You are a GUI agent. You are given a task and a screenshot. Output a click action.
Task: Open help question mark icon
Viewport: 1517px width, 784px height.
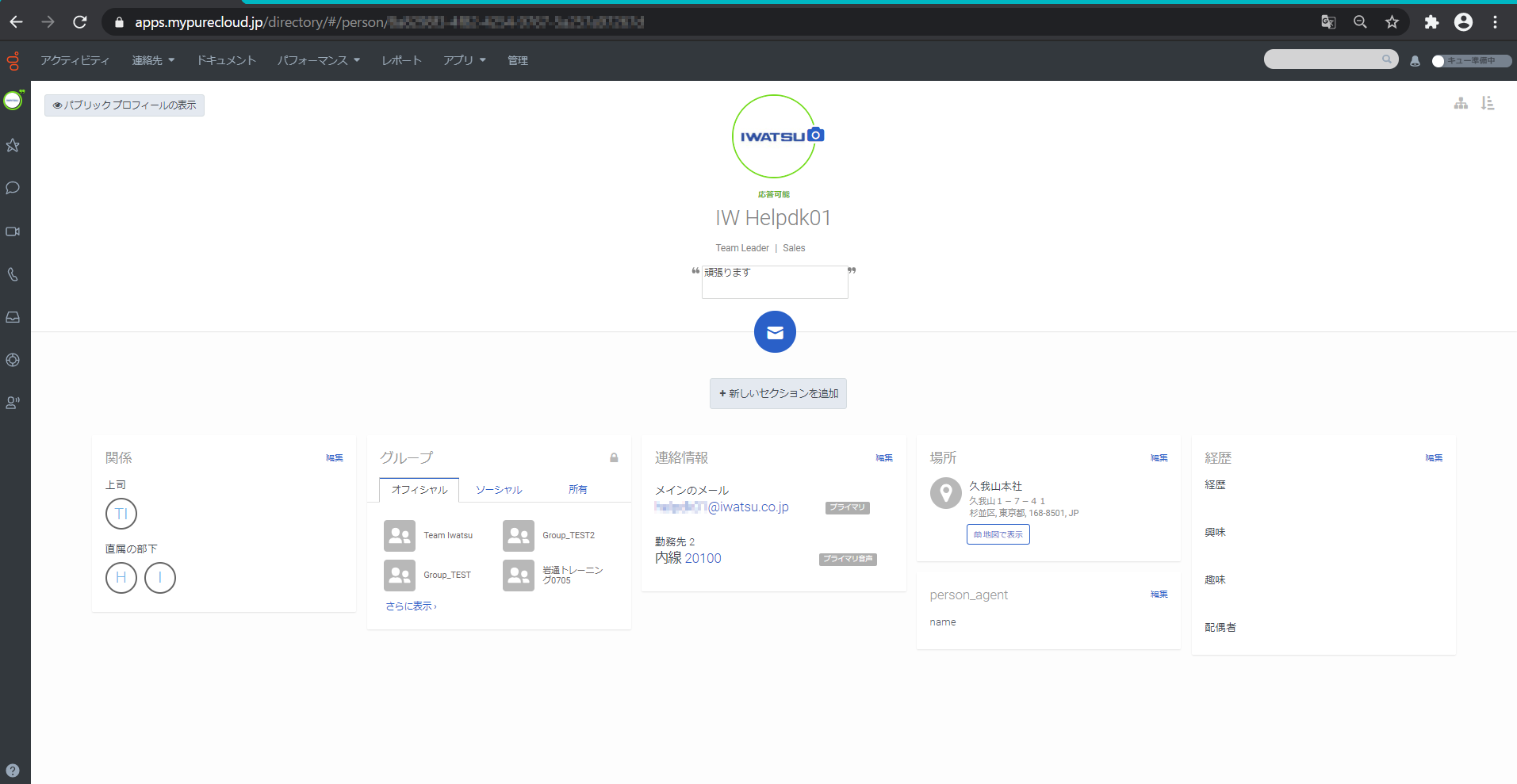click(x=13, y=771)
